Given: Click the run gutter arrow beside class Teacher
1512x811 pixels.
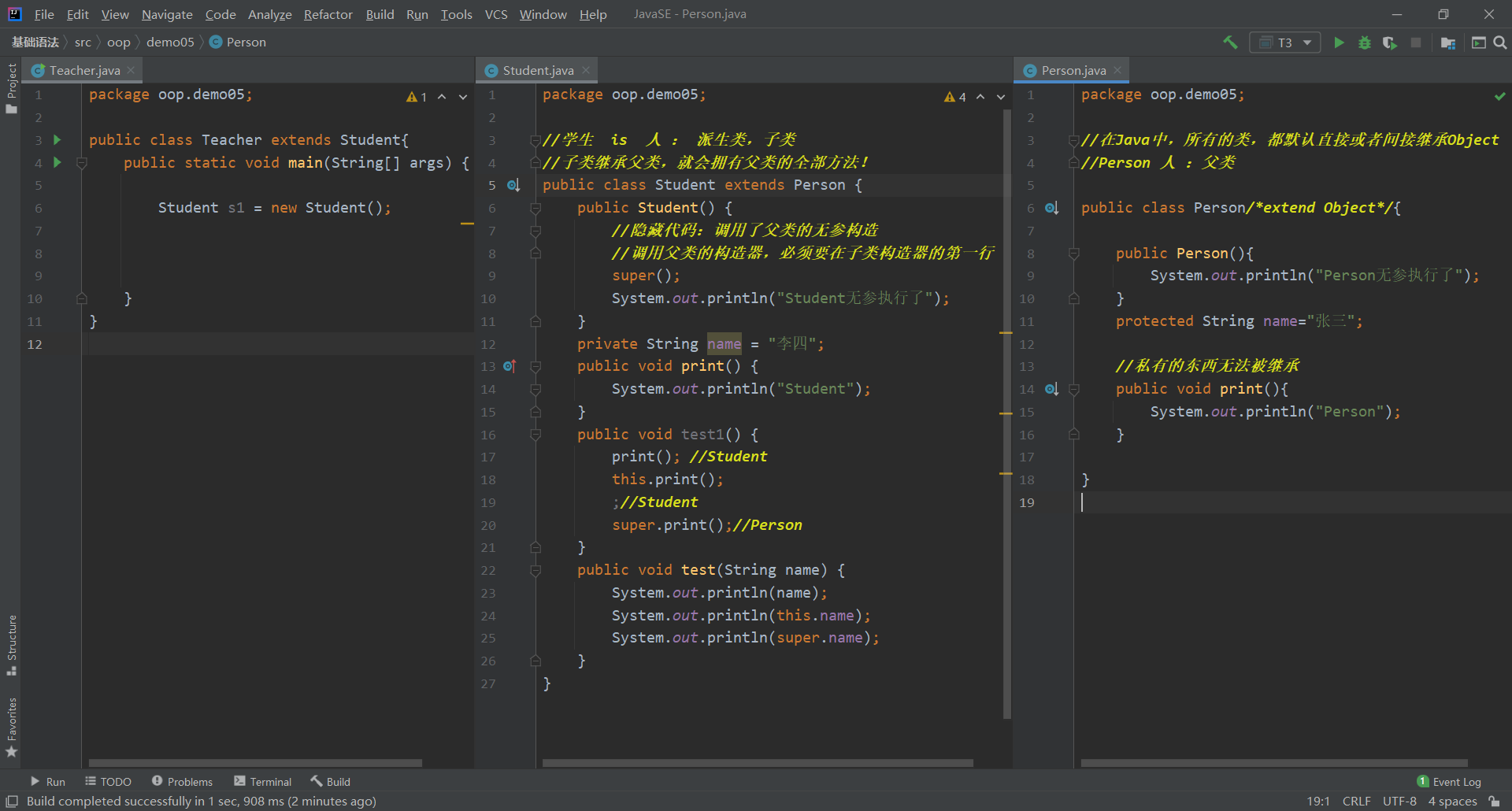Looking at the screenshot, I should pyautogui.click(x=57, y=139).
